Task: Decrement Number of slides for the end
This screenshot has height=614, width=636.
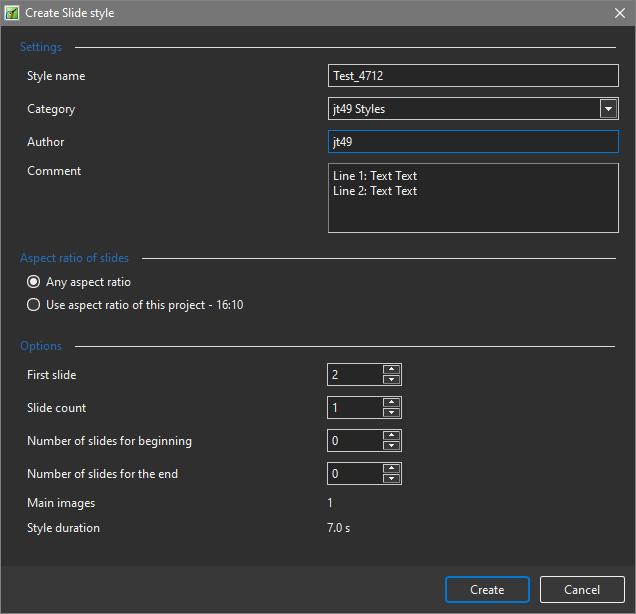Action: pos(392,479)
